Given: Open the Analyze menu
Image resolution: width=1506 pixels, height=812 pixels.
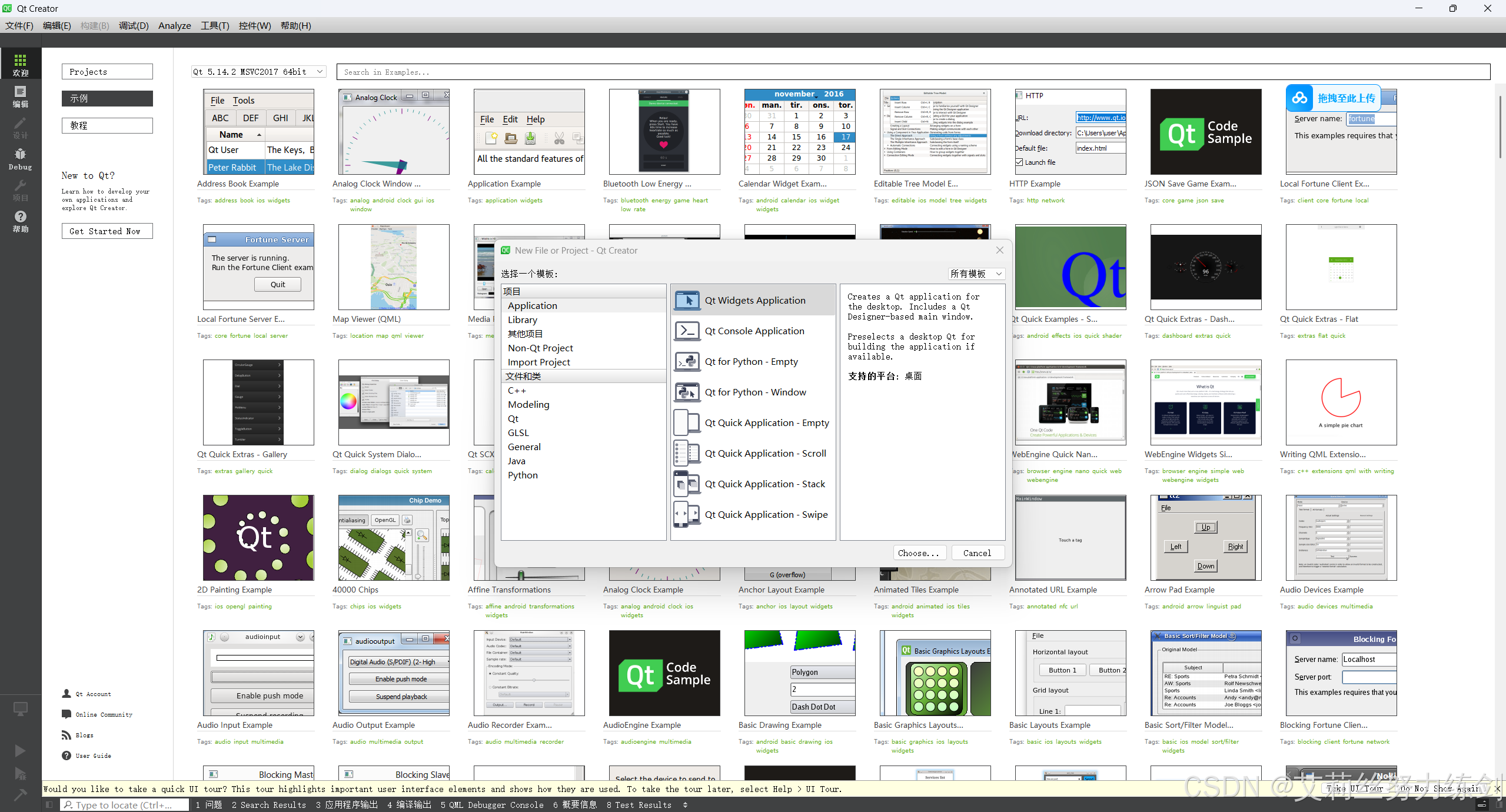Looking at the screenshot, I should click(174, 25).
